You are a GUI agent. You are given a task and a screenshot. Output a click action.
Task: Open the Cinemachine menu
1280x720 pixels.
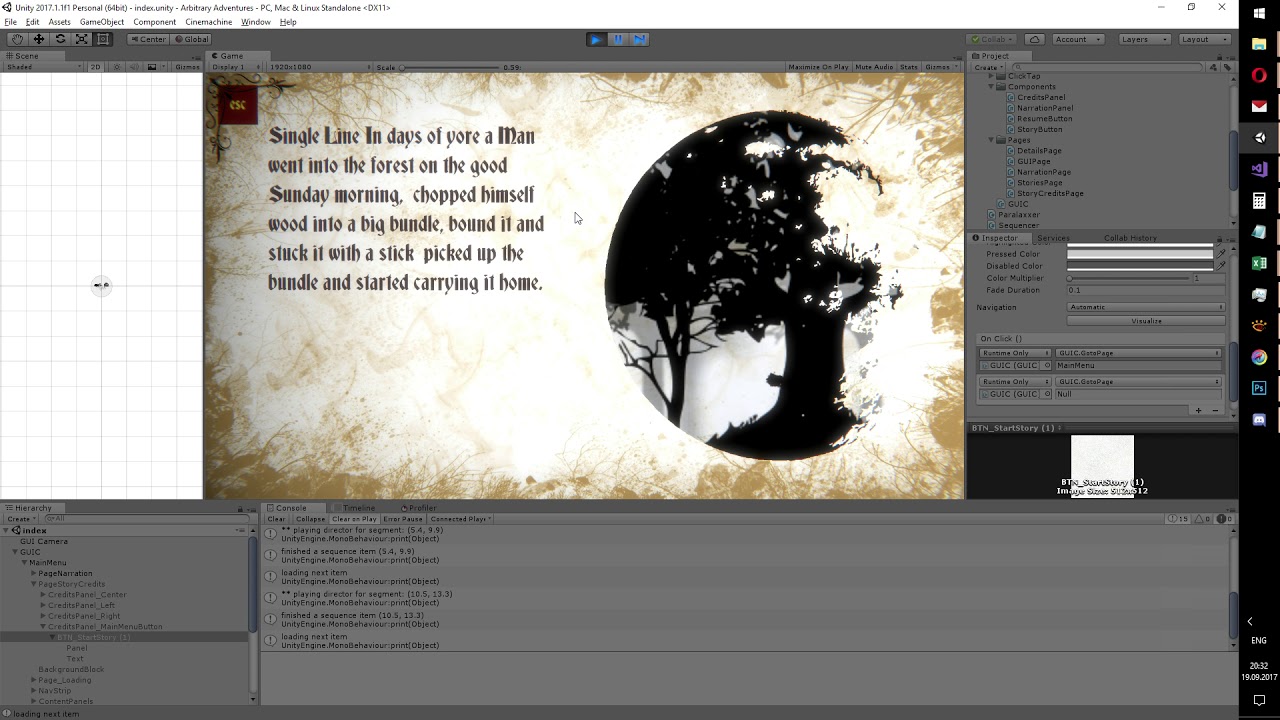click(x=209, y=22)
